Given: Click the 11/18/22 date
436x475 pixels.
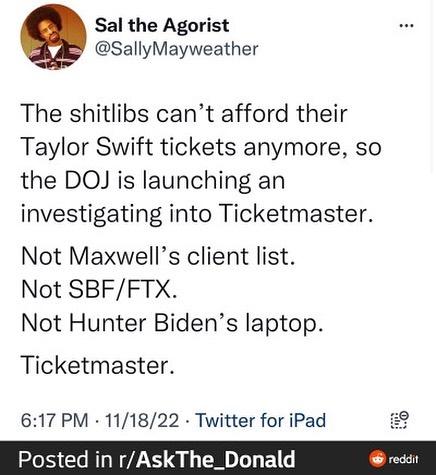Looking at the screenshot, I should click(x=142, y=420).
